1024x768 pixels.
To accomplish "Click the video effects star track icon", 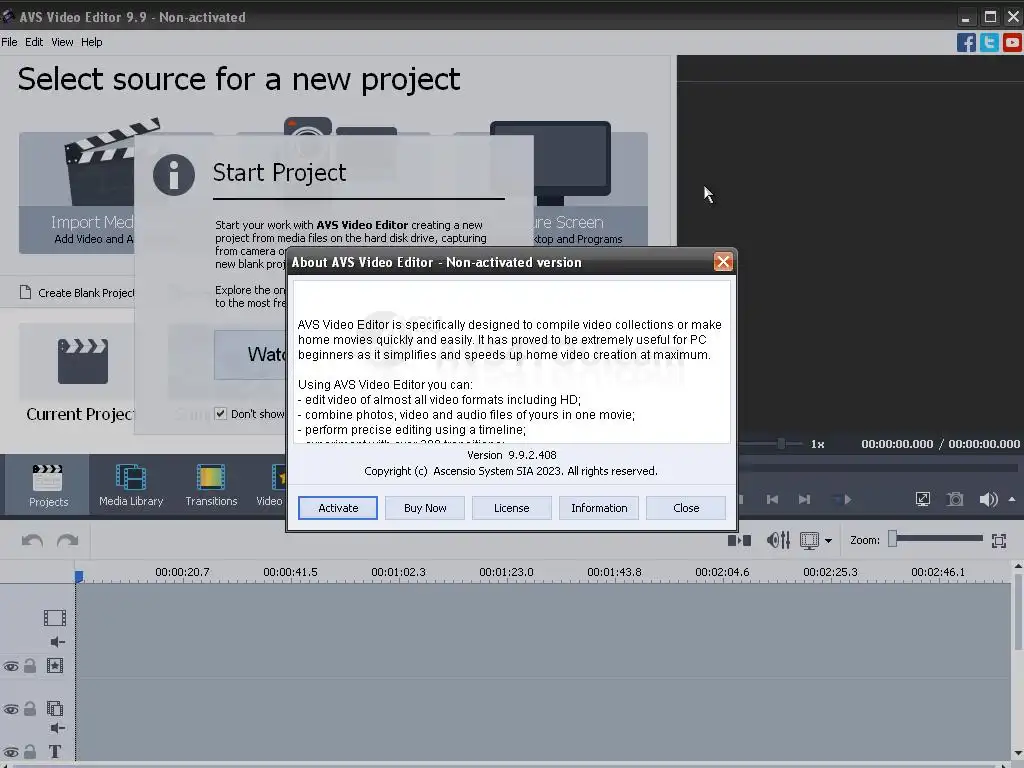I will pos(55,665).
